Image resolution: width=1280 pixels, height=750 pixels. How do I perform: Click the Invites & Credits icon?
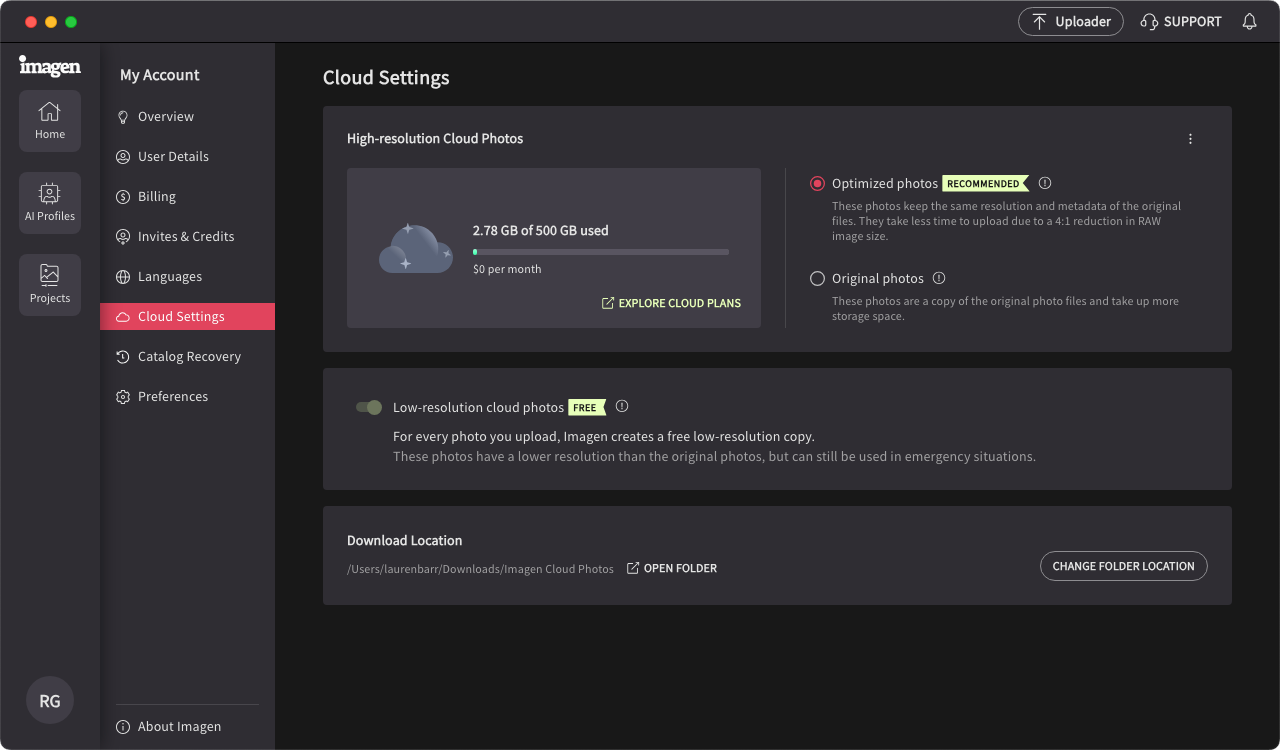[123, 237]
